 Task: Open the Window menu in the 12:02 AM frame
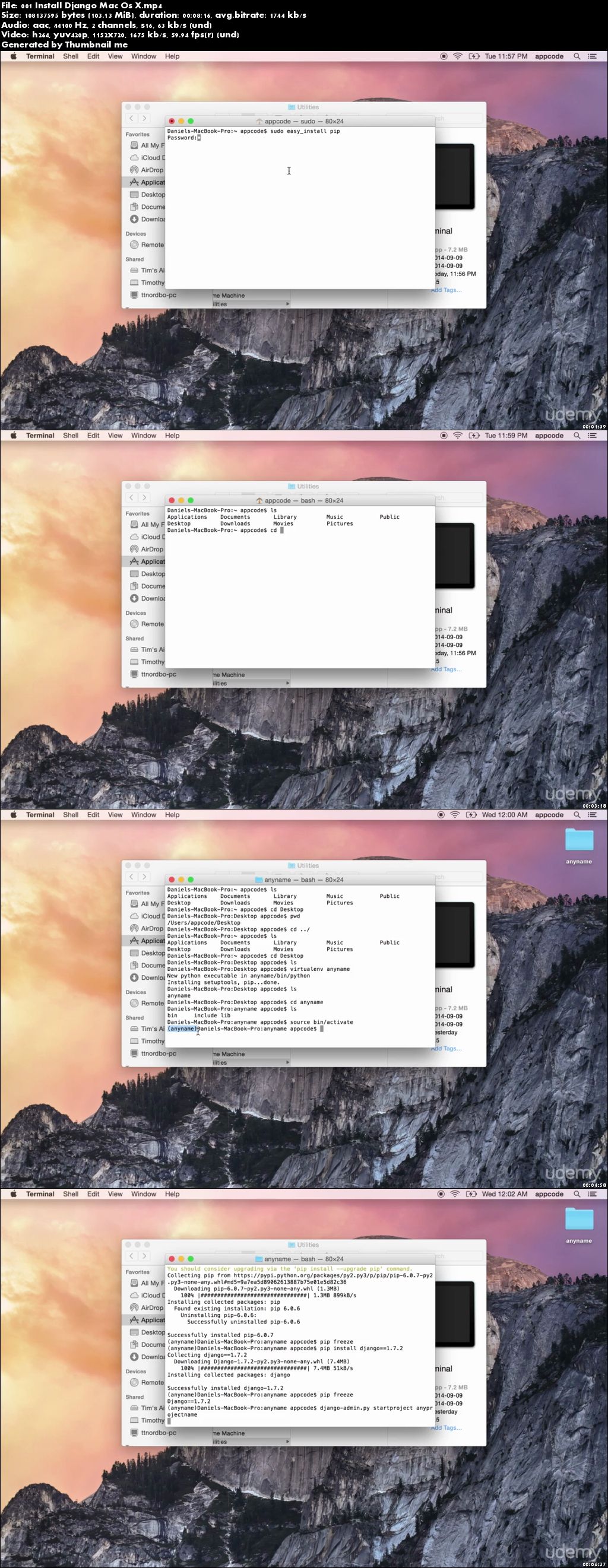[x=144, y=1194]
